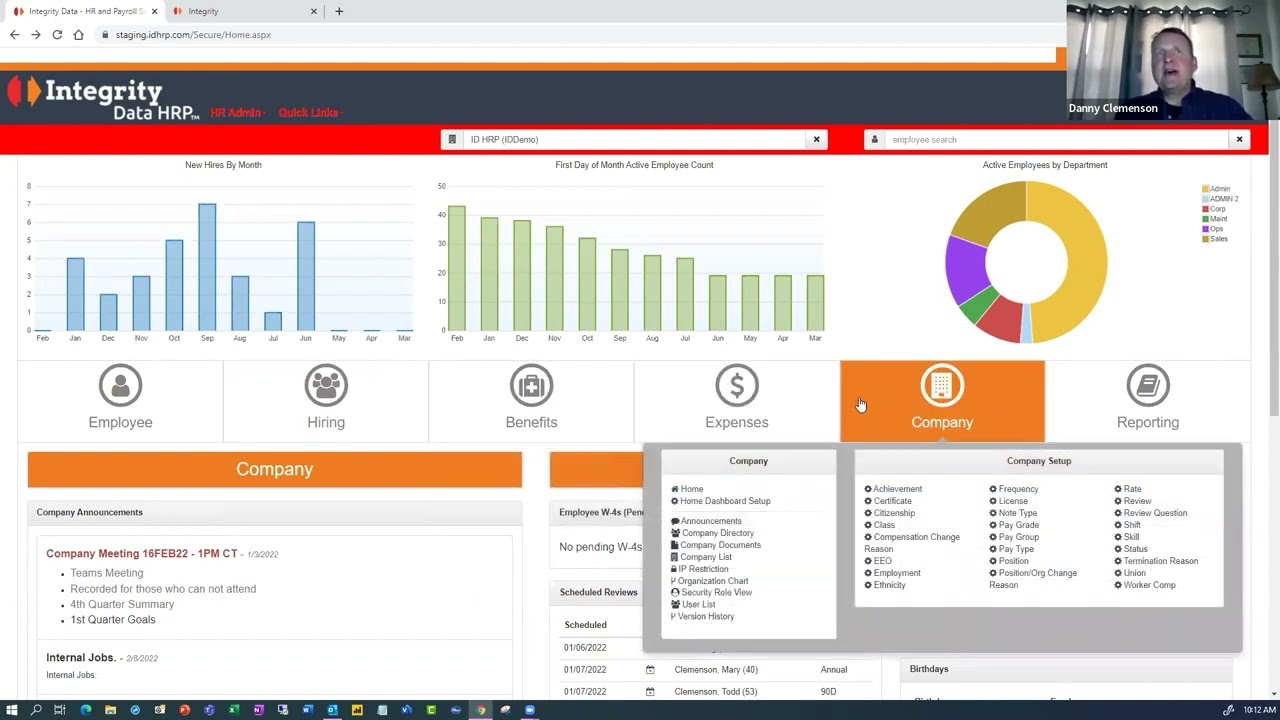Open IP Restriction menu item
Screen dimensions: 1280x720
click(700, 569)
